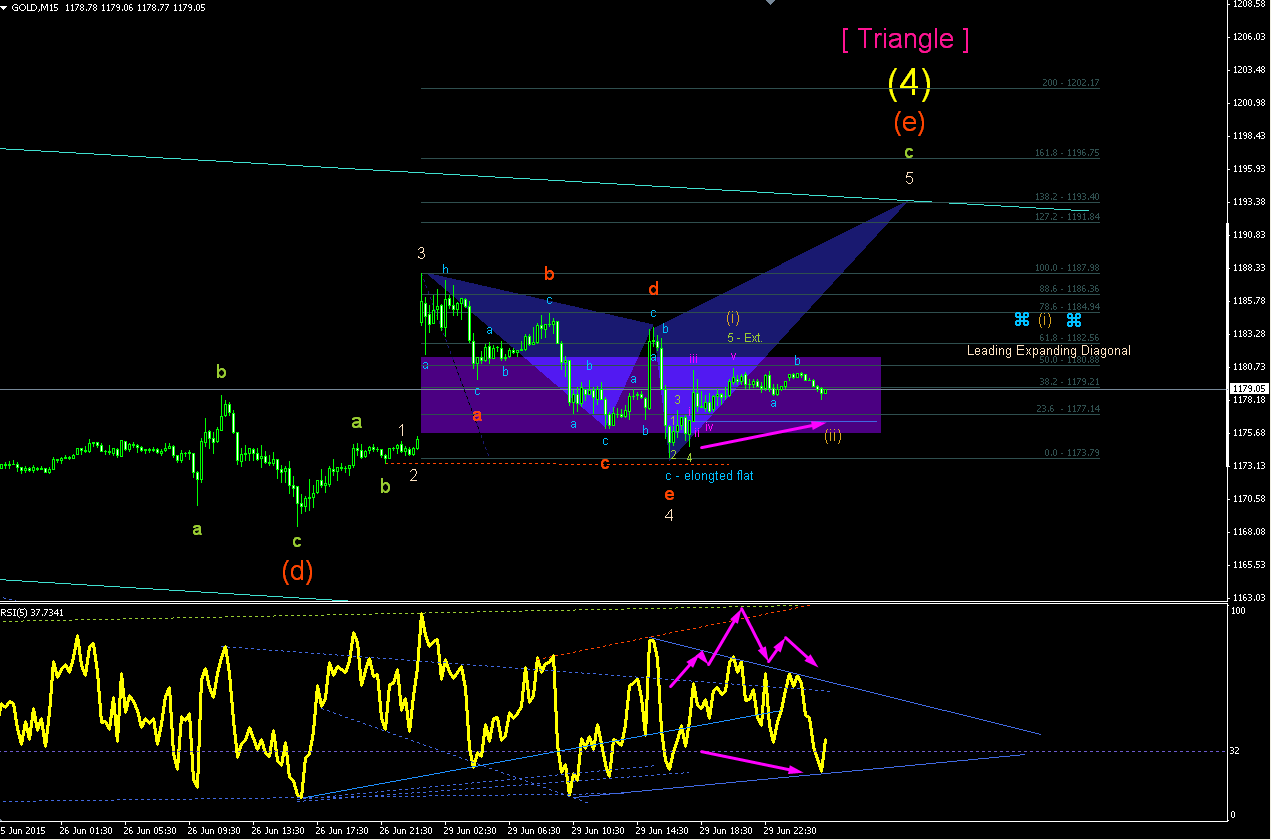This screenshot has width=1271, height=840.
Task: Click the Leading Expanding Diagonal text label
Action: 1048,351
